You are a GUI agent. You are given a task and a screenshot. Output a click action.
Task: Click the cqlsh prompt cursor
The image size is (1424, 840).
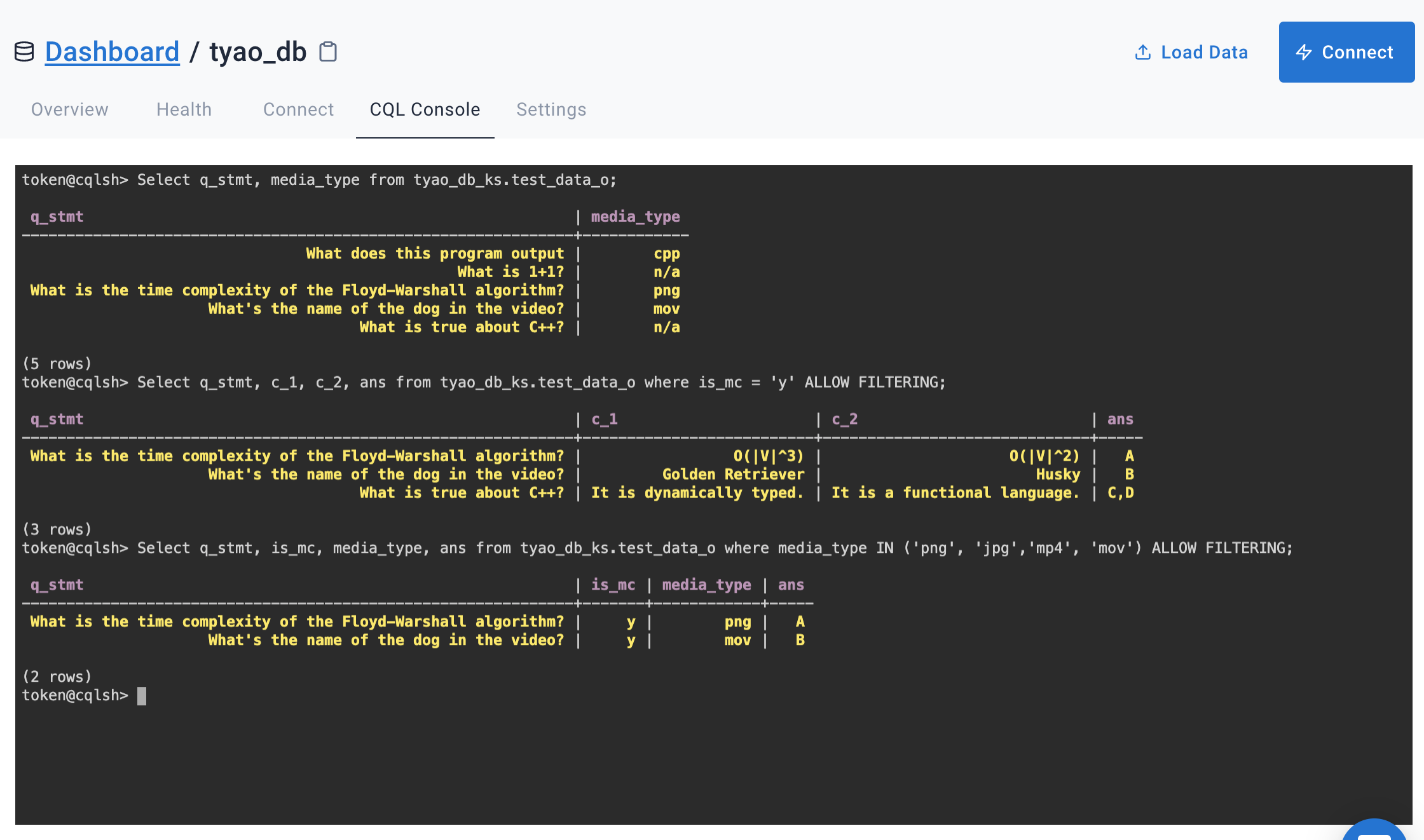pyautogui.click(x=142, y=696)
